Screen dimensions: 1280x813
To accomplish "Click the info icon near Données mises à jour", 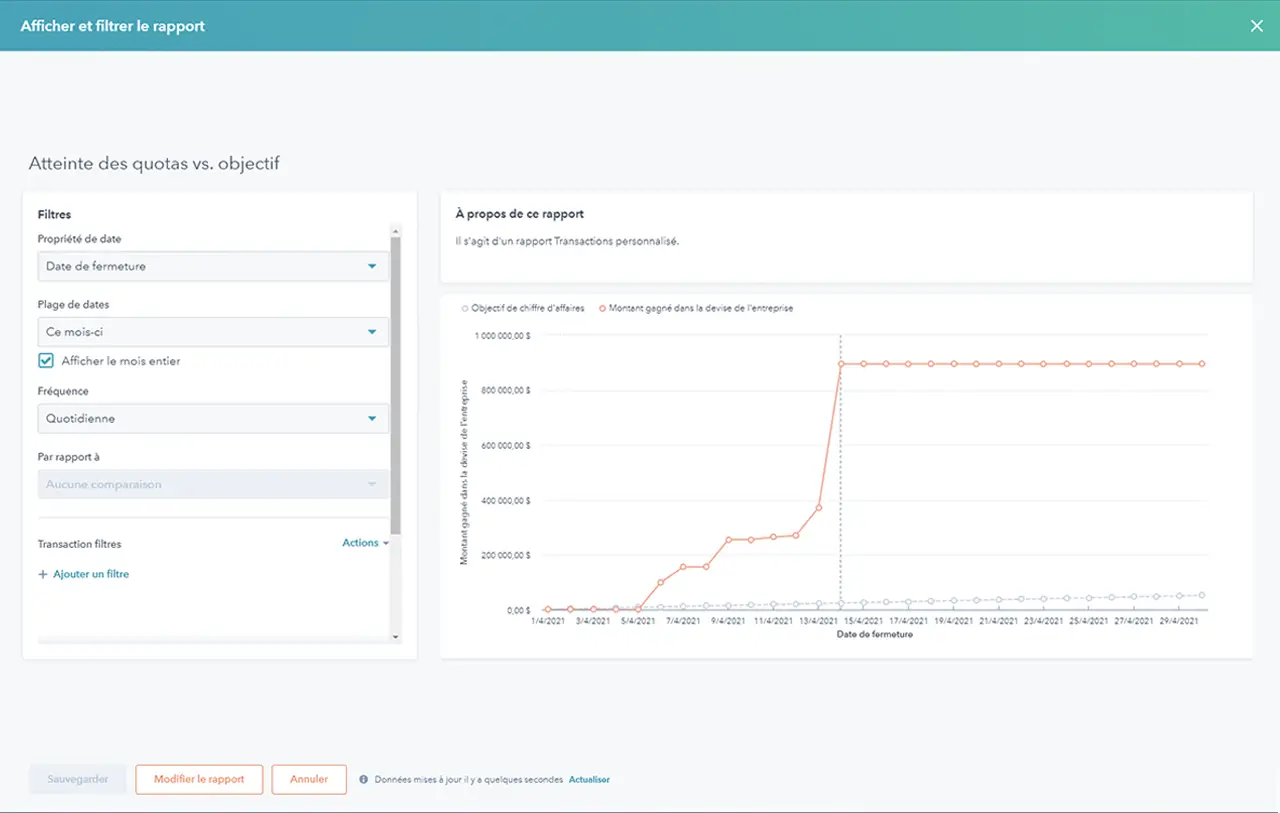I will point(363,780).
